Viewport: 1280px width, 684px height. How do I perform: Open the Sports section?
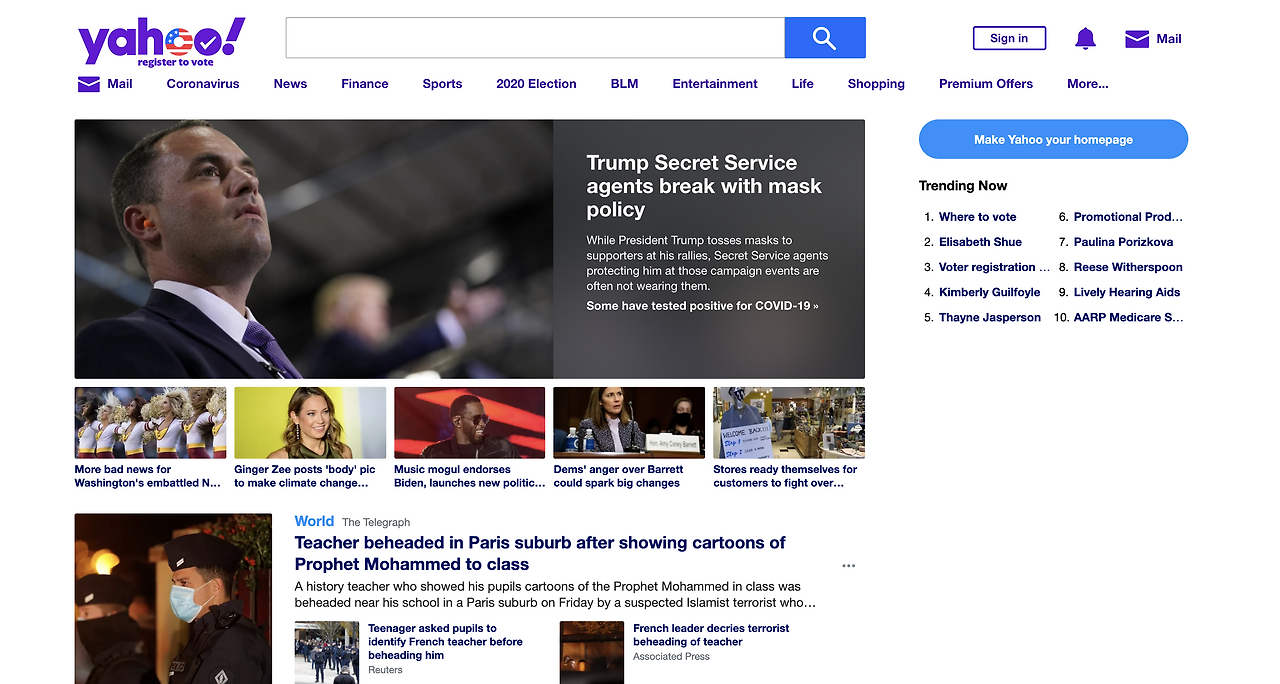point(442,84)
